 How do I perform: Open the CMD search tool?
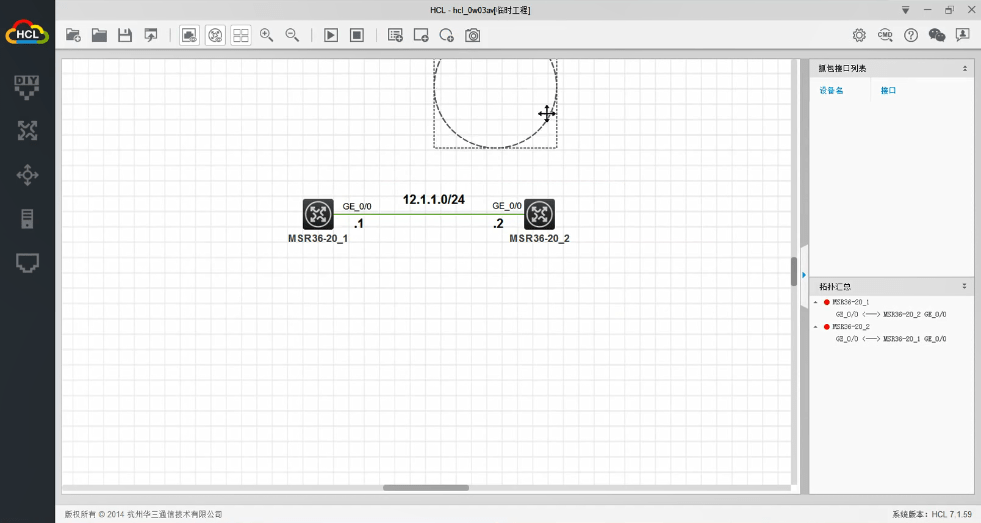tap(885, 35)
